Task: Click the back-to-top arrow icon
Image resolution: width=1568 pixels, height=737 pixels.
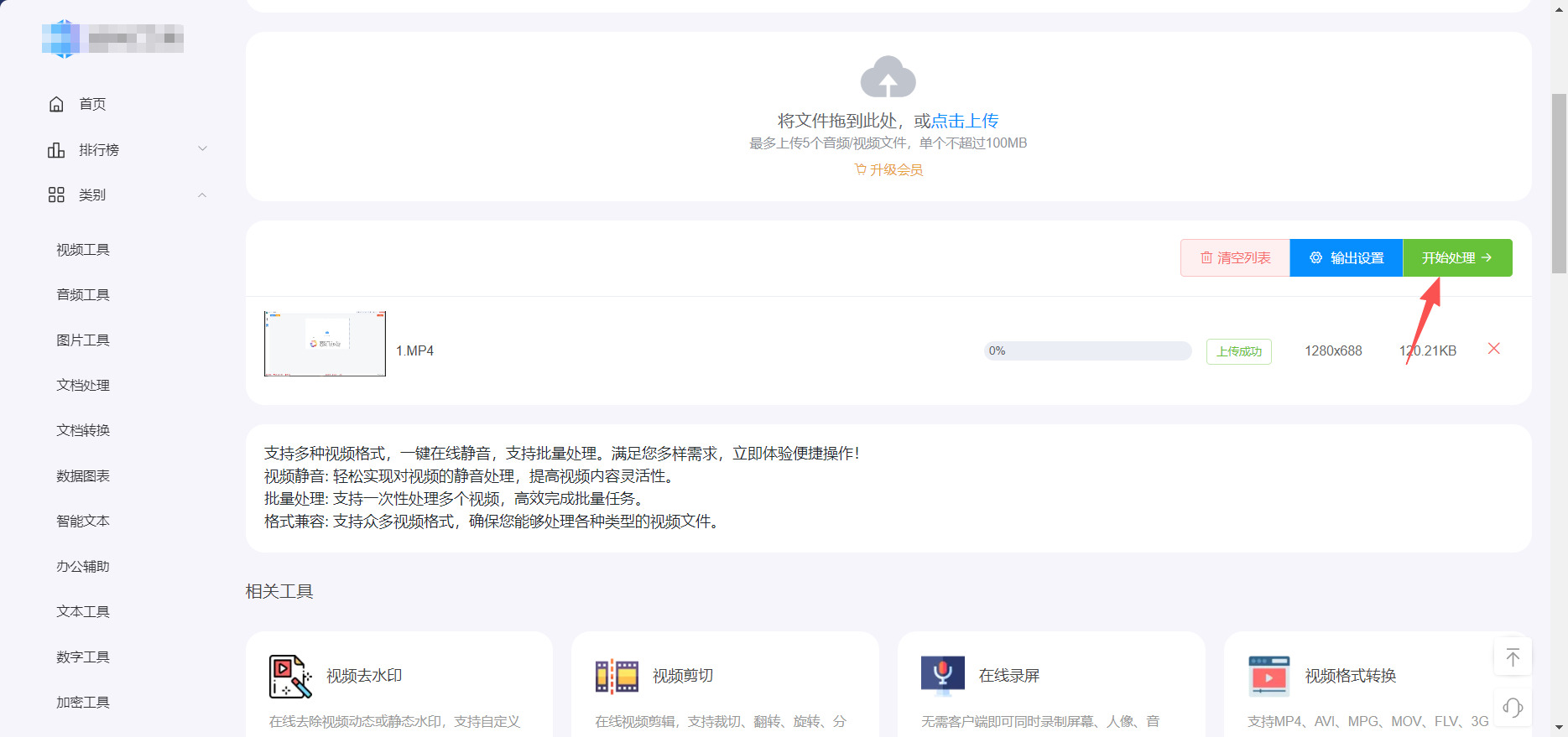Action: point(1513,657)
